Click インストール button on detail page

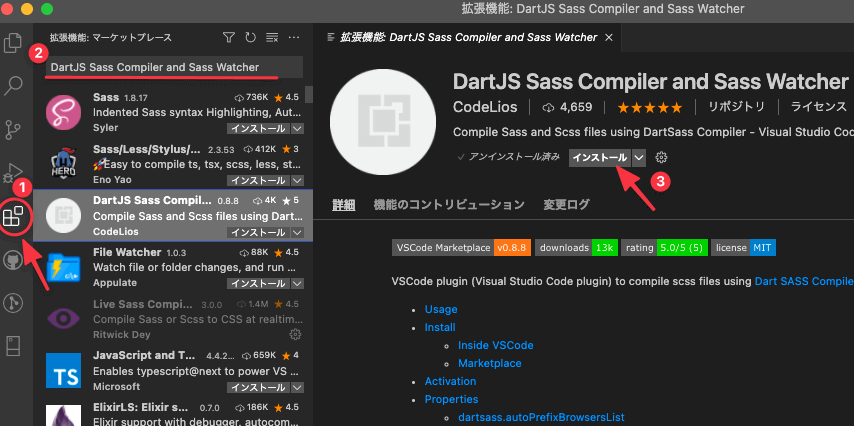pos(600,158)
